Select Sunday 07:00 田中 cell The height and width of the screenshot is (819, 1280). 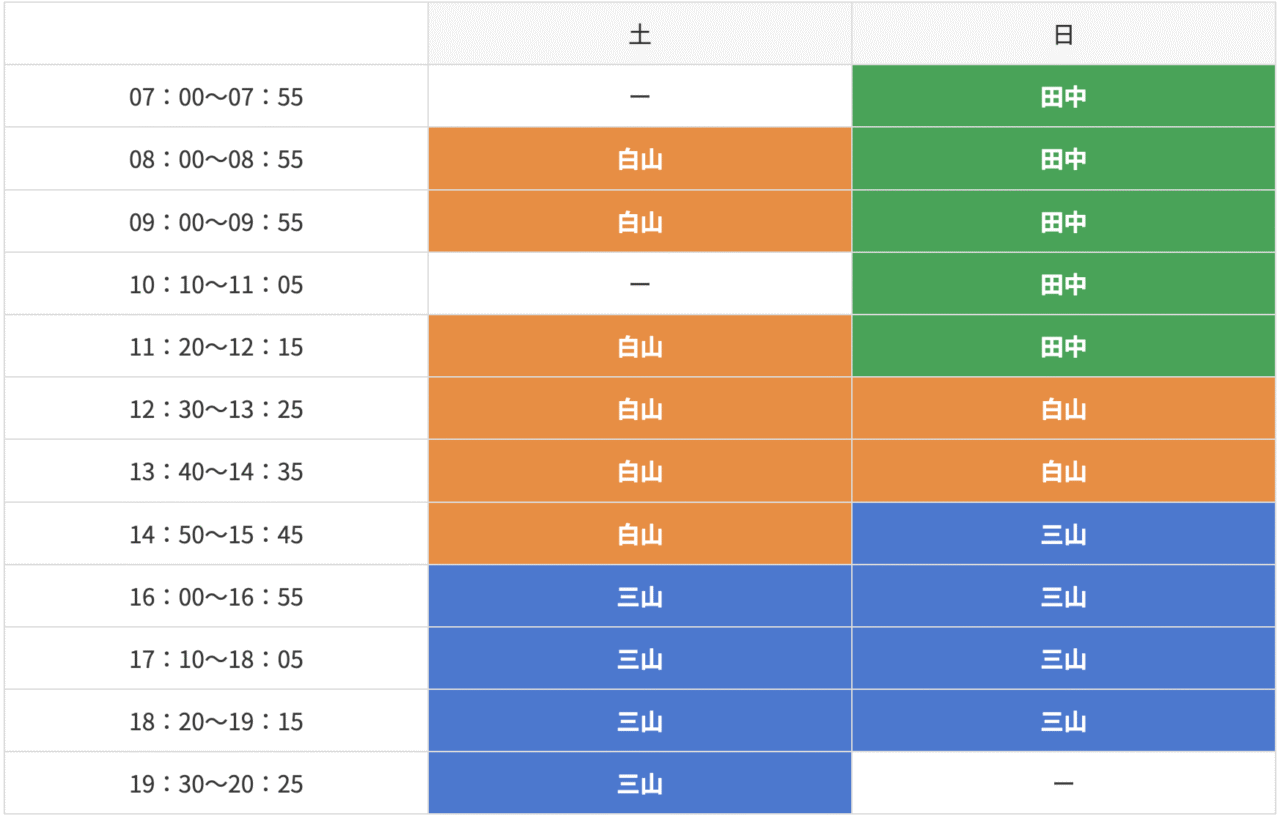pos(1063,97)
